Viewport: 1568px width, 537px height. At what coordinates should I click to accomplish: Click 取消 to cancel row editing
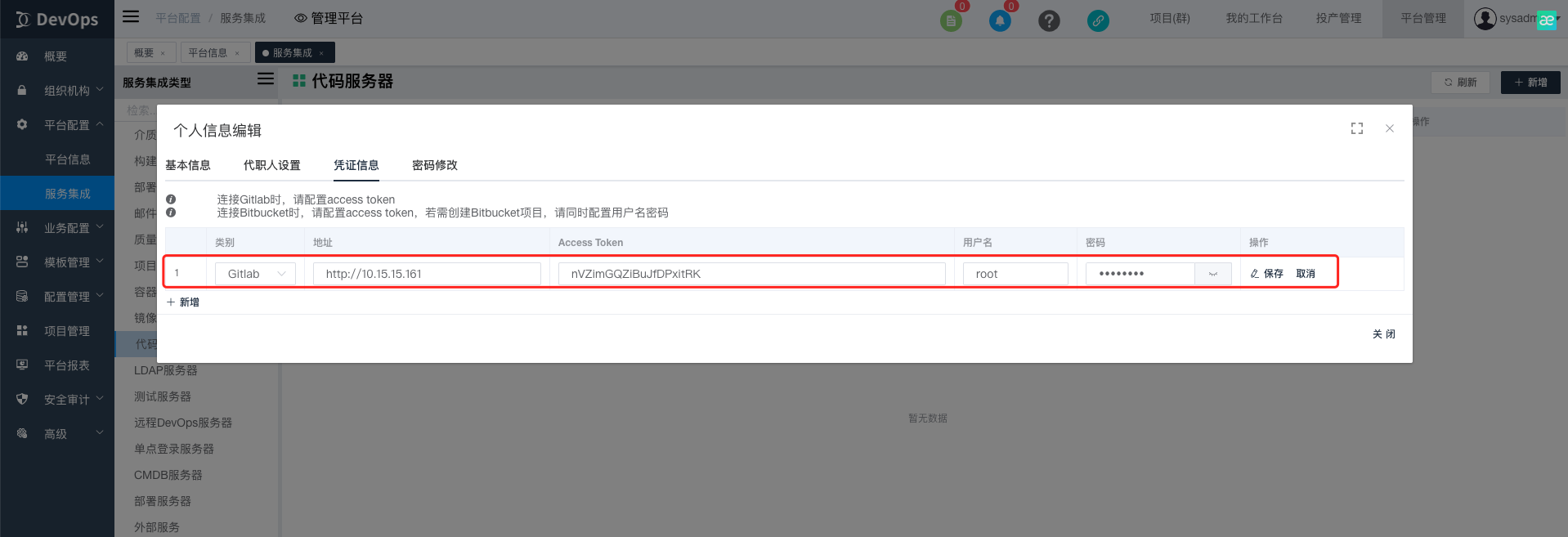1306,274
